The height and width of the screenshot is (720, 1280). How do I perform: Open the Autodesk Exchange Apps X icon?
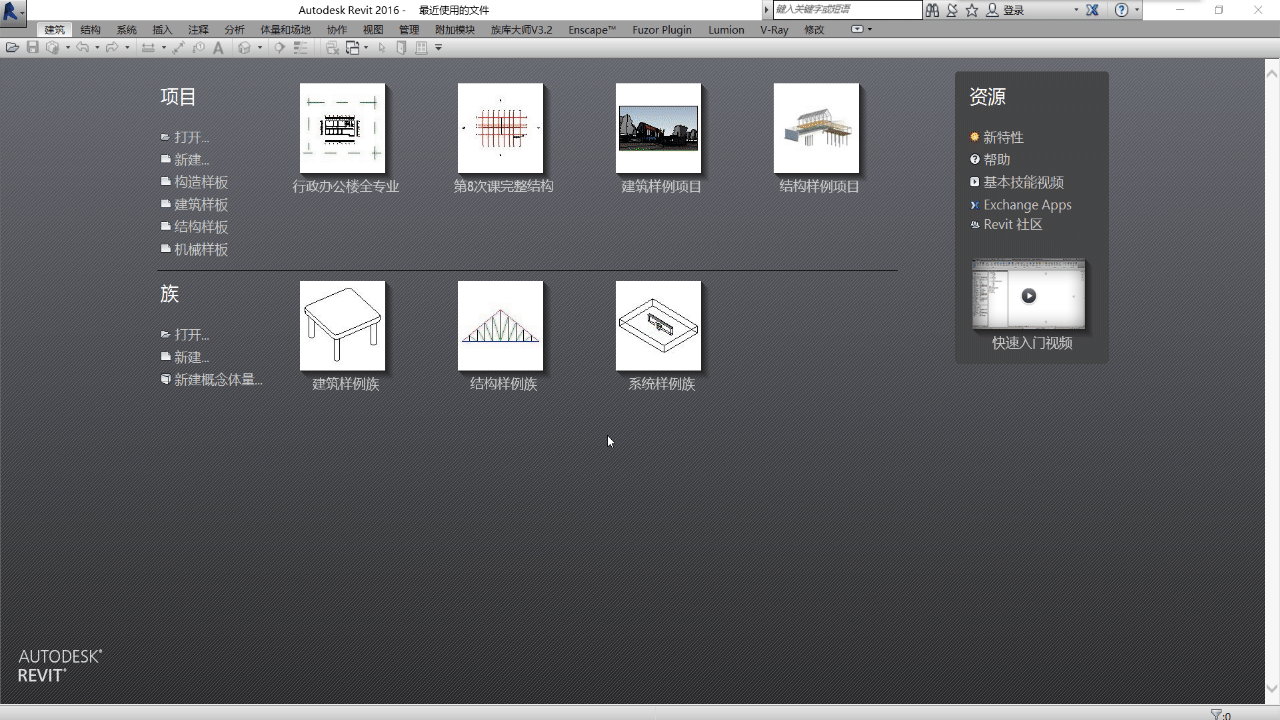tap(1092, 10)
